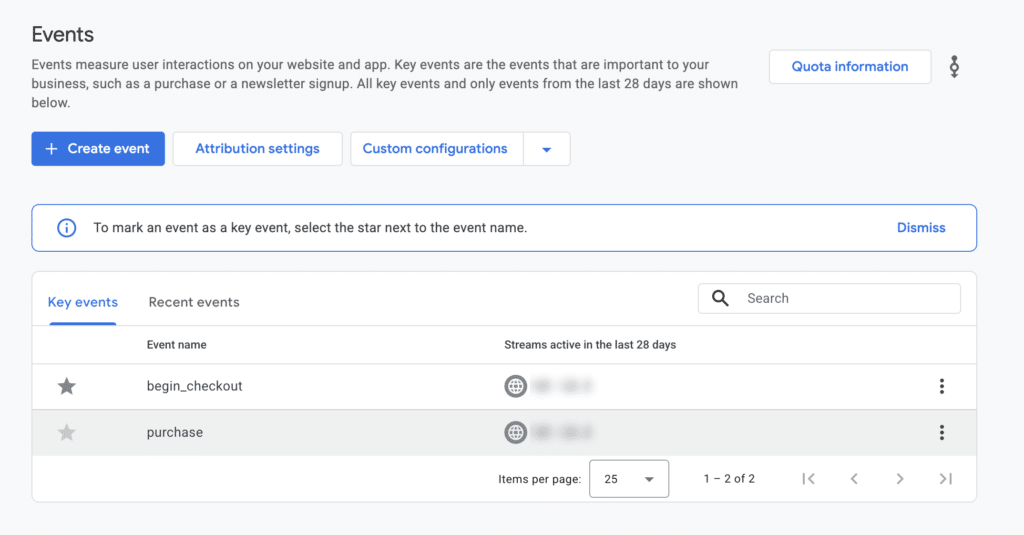Open the Items per page dropdown
1024x535 pixels.
[x=629, y=479]
